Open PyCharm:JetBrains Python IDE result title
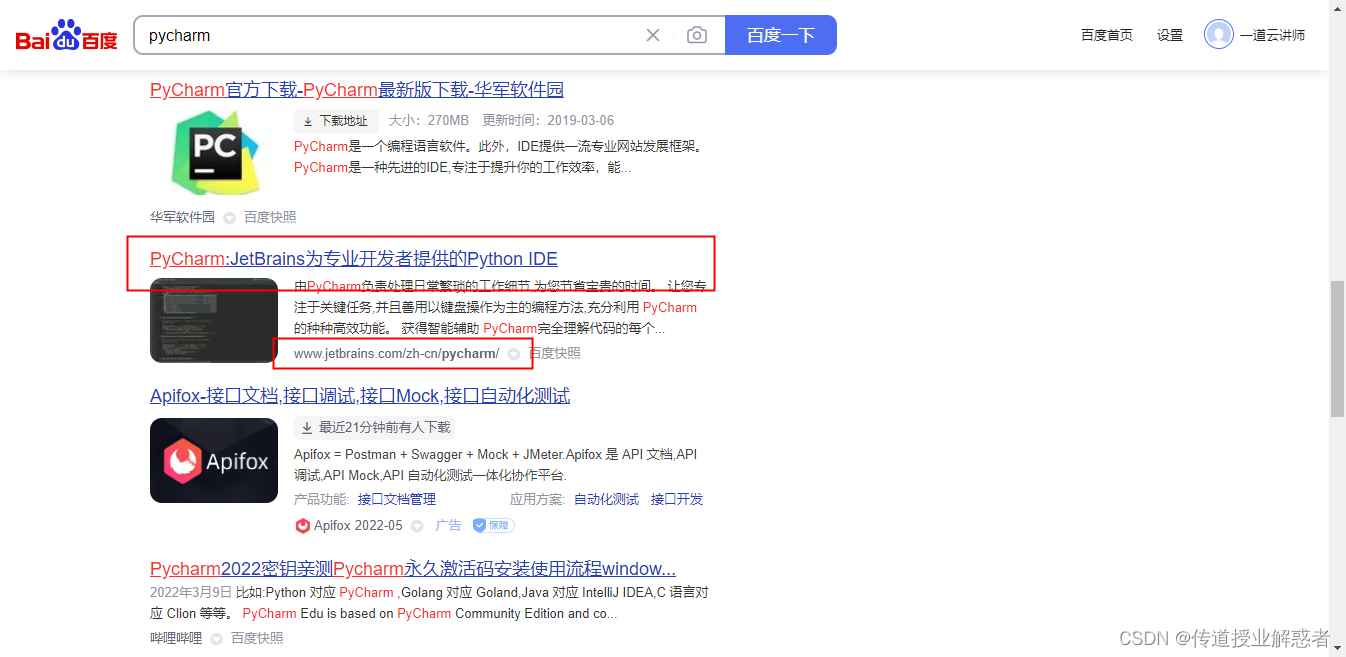 coord(354,259)
